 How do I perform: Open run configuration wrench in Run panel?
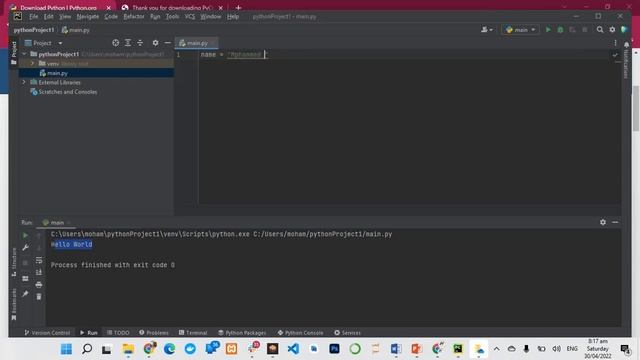(25, 247)
